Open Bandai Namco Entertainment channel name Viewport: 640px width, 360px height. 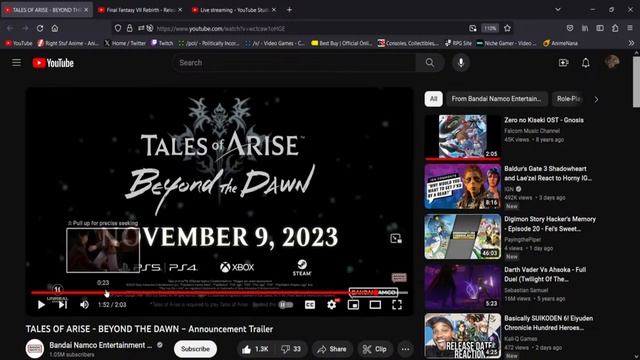coord(101,345)
